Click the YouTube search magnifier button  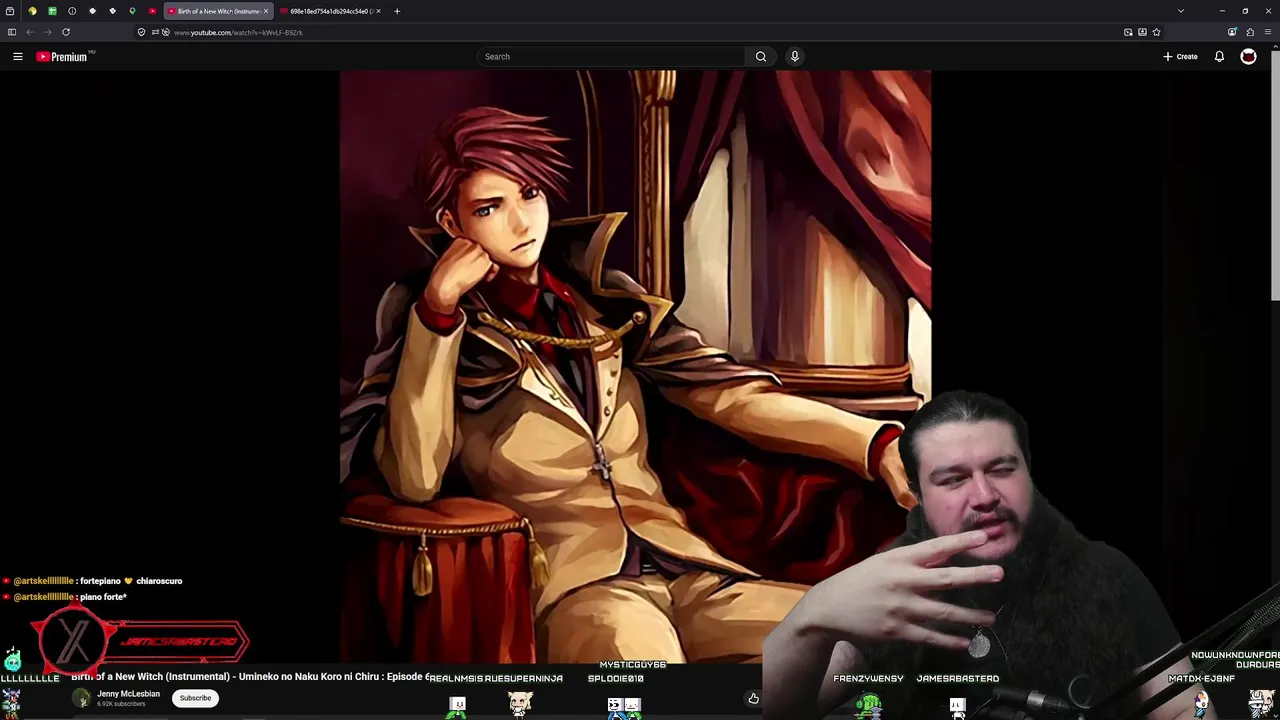pyautogui.click(x=761, y=57)
